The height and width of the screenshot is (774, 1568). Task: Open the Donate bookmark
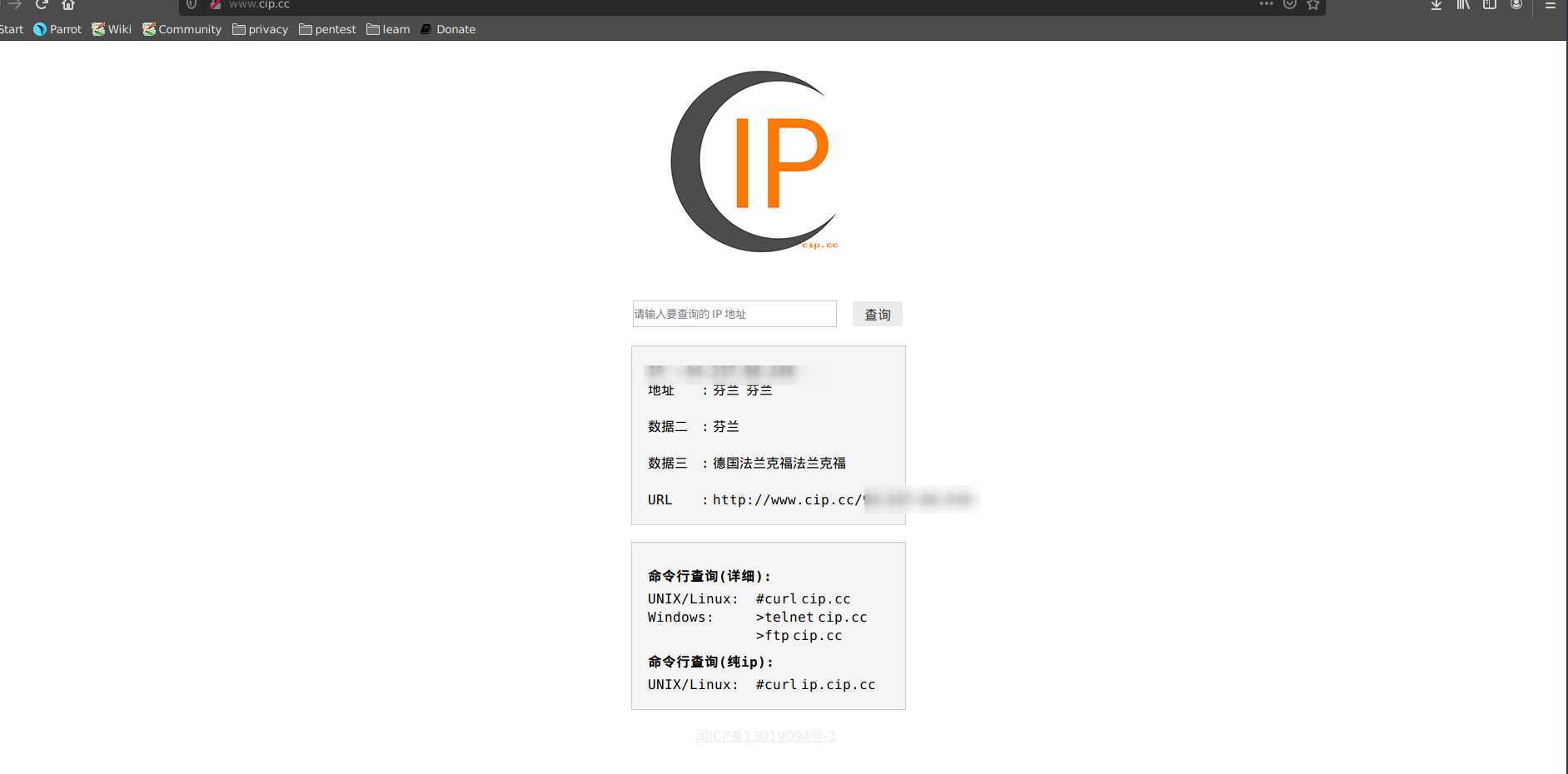point(448,29)
